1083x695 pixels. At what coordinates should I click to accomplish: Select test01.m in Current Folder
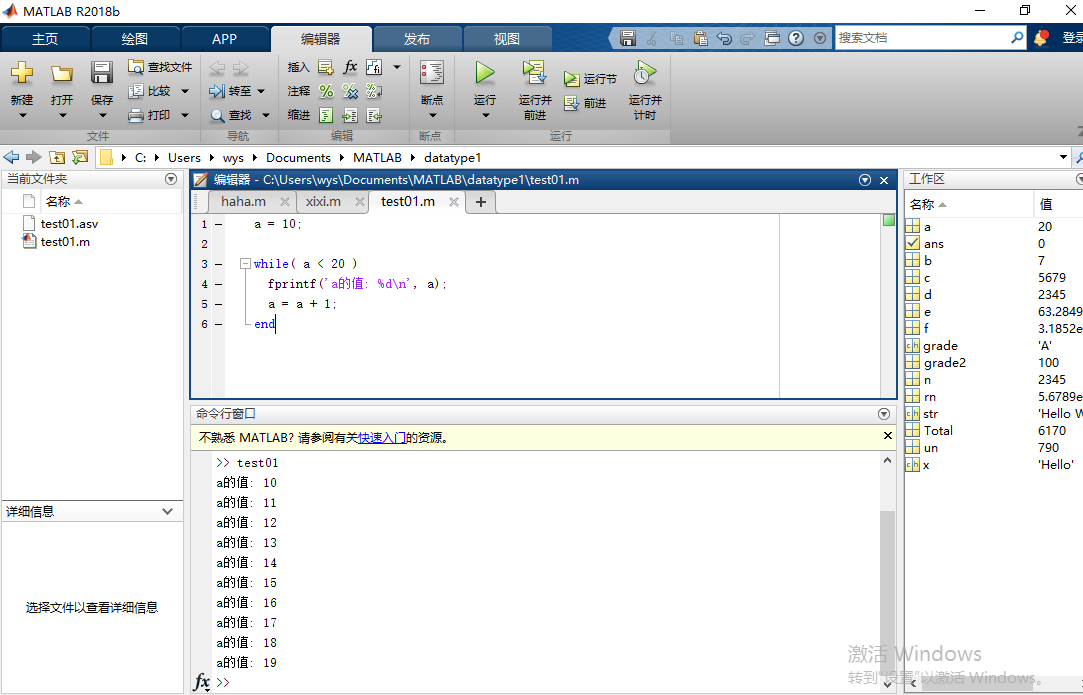coord(65,242)
